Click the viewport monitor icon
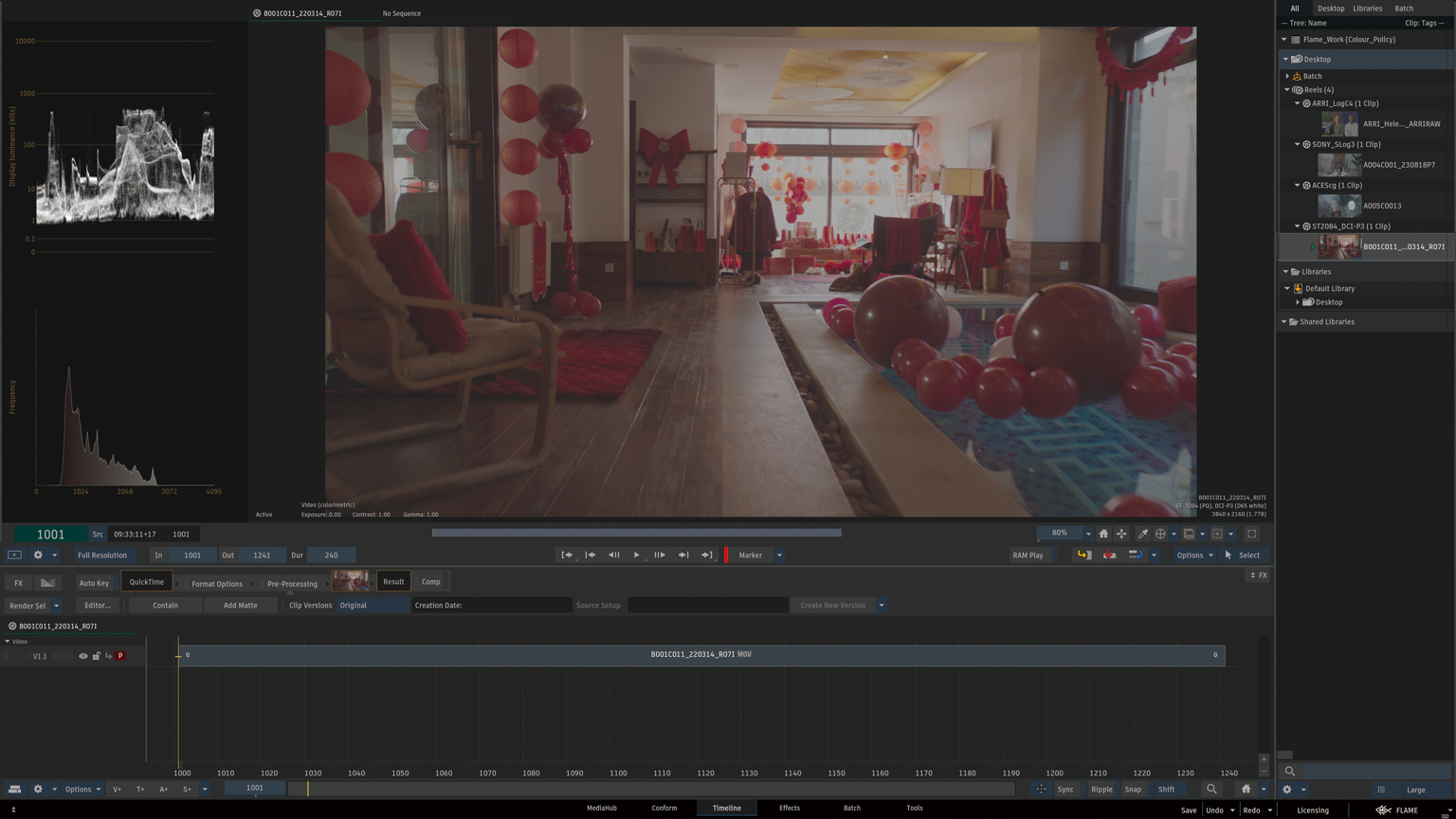The width and height of the screenshot is (1456, 819). (x=1189, y=534)
